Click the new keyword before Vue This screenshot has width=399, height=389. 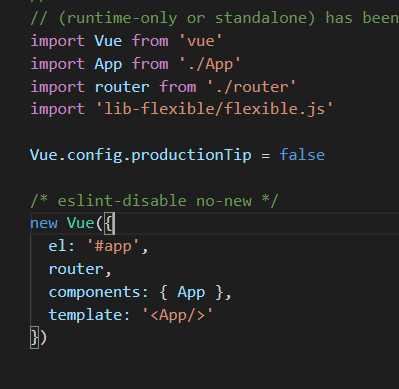[44, 223]
